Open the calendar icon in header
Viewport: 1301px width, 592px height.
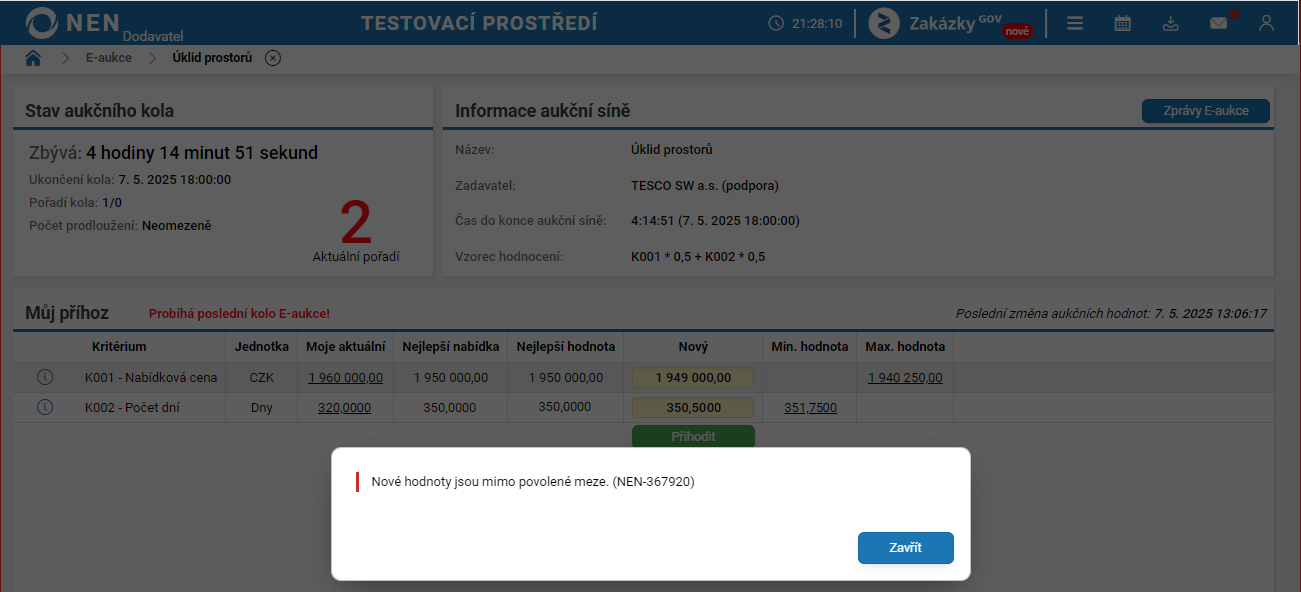pos(1123,23)
